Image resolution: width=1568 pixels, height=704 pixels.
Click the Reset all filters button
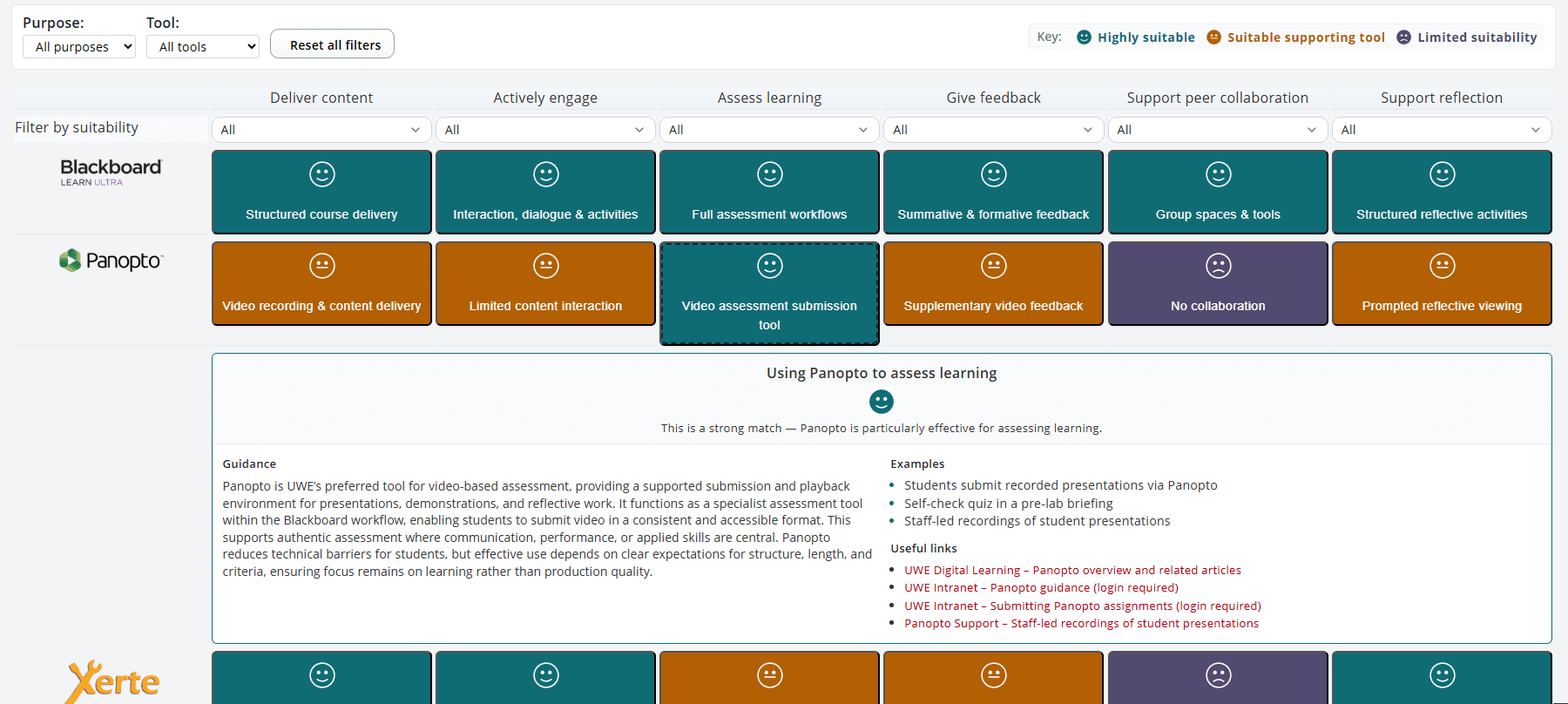point(332,44)
